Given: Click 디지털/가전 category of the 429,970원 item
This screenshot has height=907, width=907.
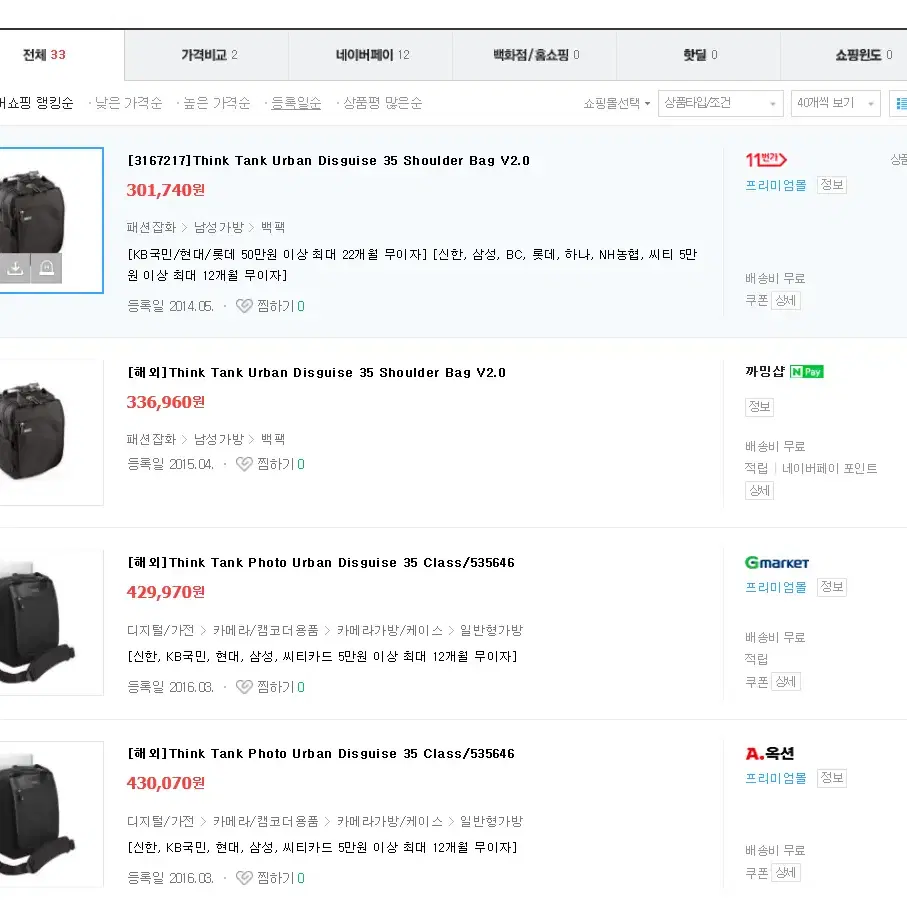Looking at the screenshot, I should click(160, 630).
